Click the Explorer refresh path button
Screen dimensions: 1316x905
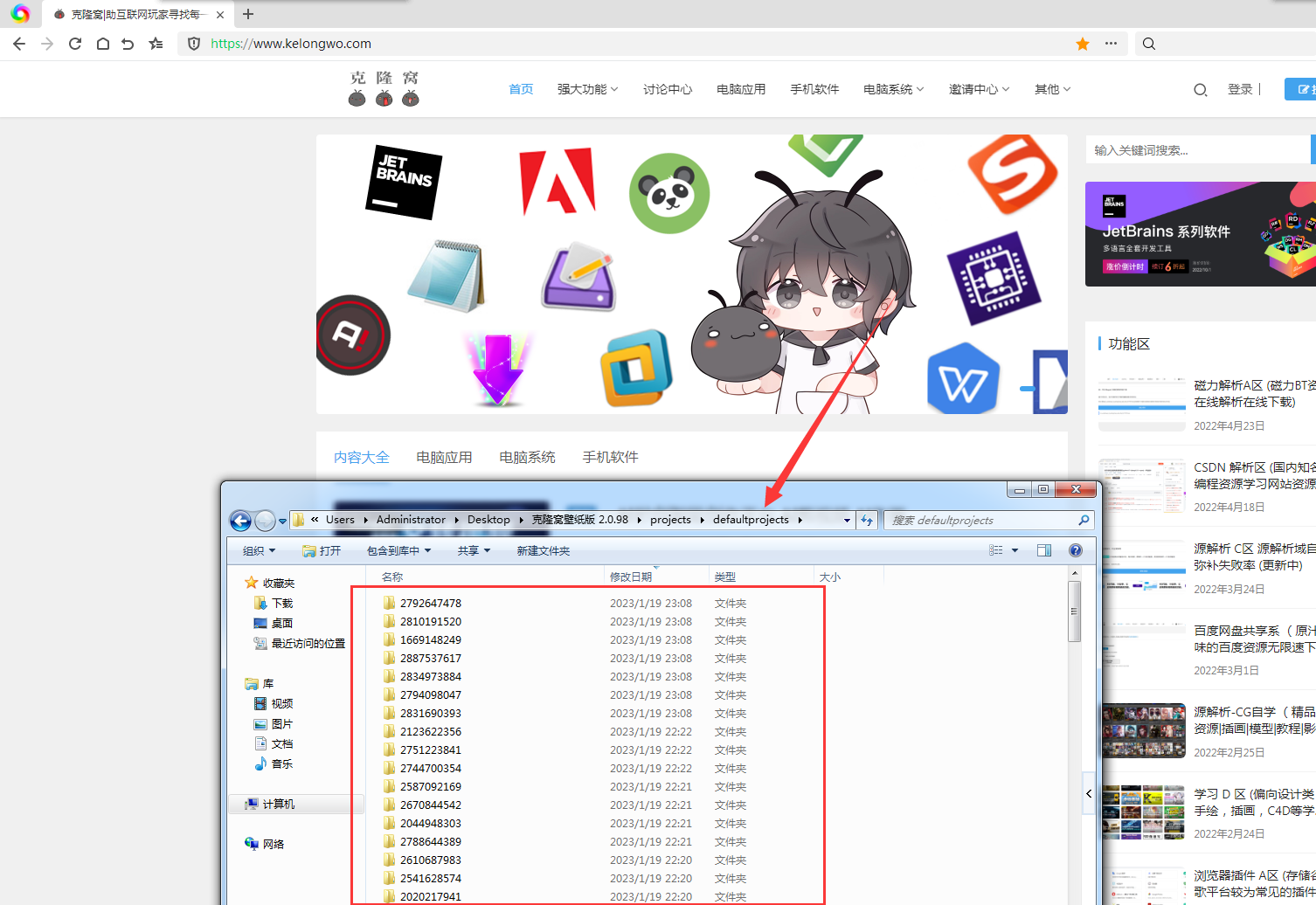867,520
